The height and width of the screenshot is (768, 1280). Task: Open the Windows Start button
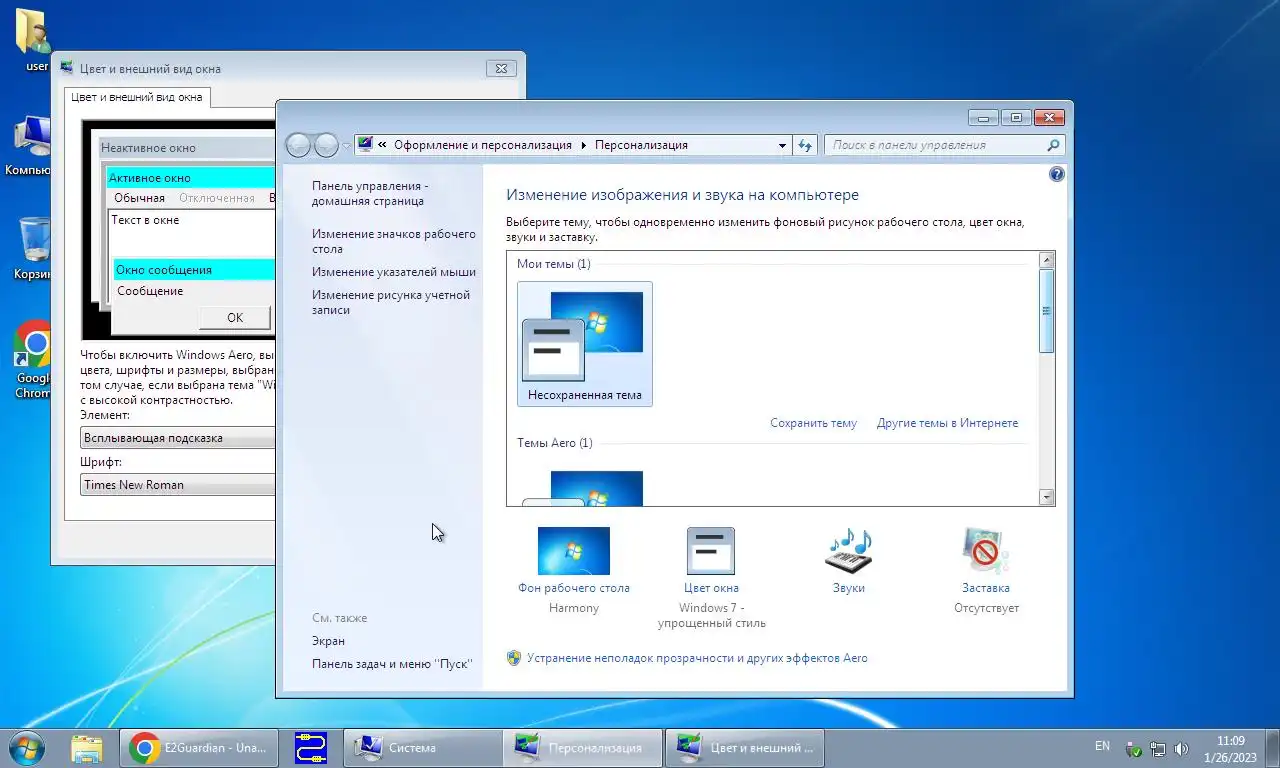coord(25,748)
